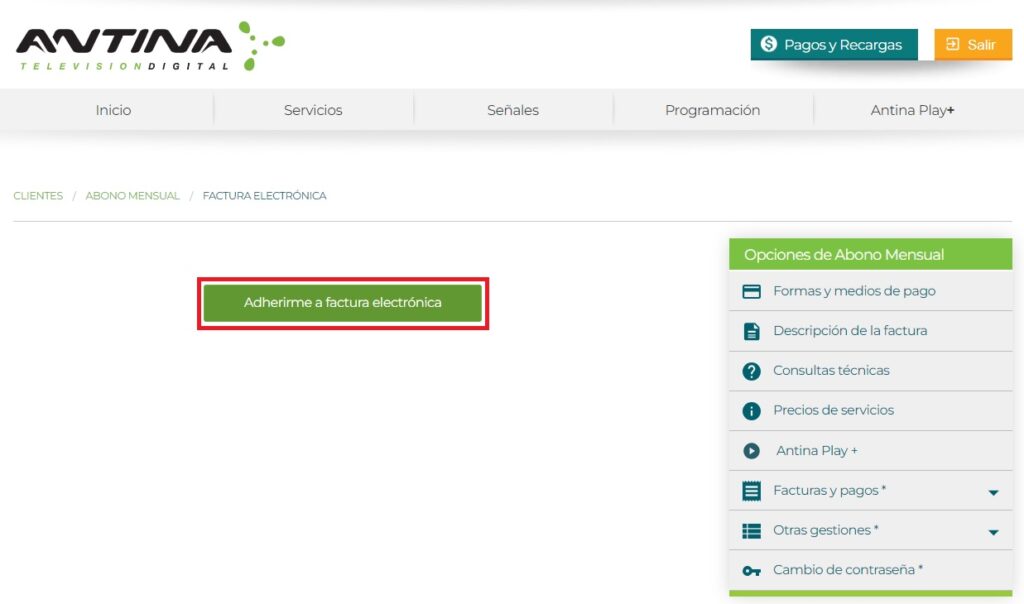Screen dimensions: 1024x604
Task: Click the key icon for Cambio de contraseña
Action: [752, 571]
